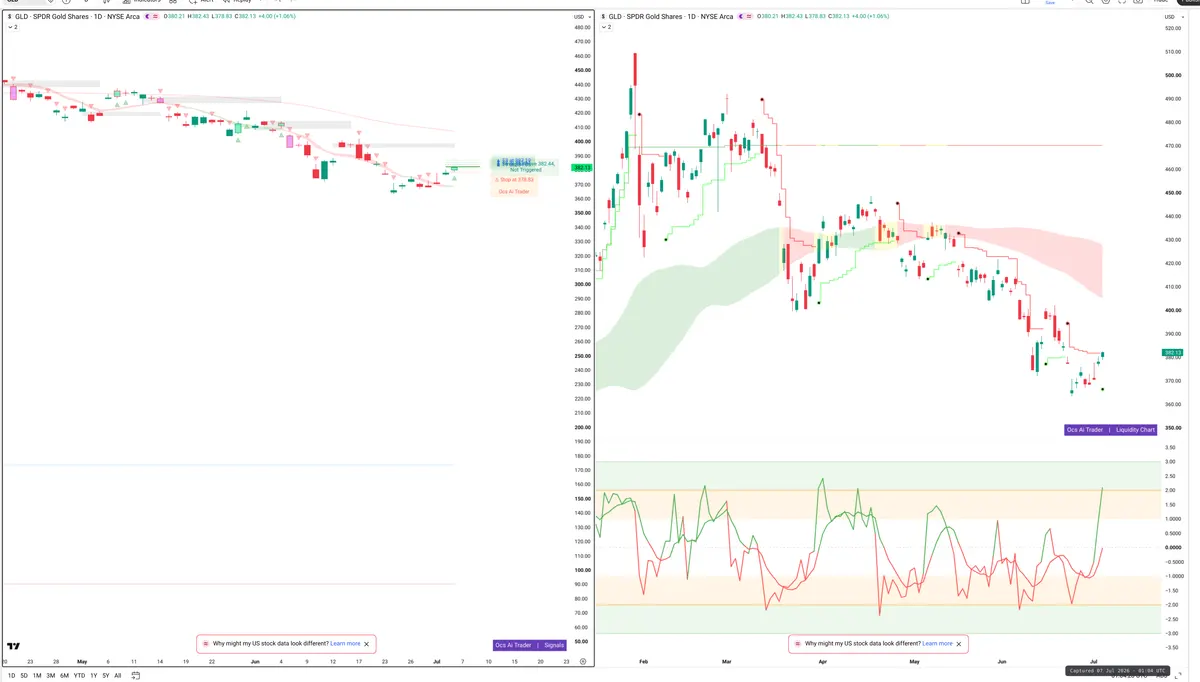Screen dimensions: 1200x682
Task: Select the 1M time range
Action: coord(37,676)
